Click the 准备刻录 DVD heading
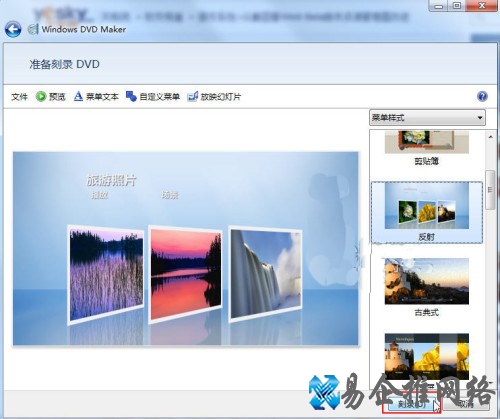Viewport: 500px width, 419px height. pyautogui.click(x=64, y=64)
